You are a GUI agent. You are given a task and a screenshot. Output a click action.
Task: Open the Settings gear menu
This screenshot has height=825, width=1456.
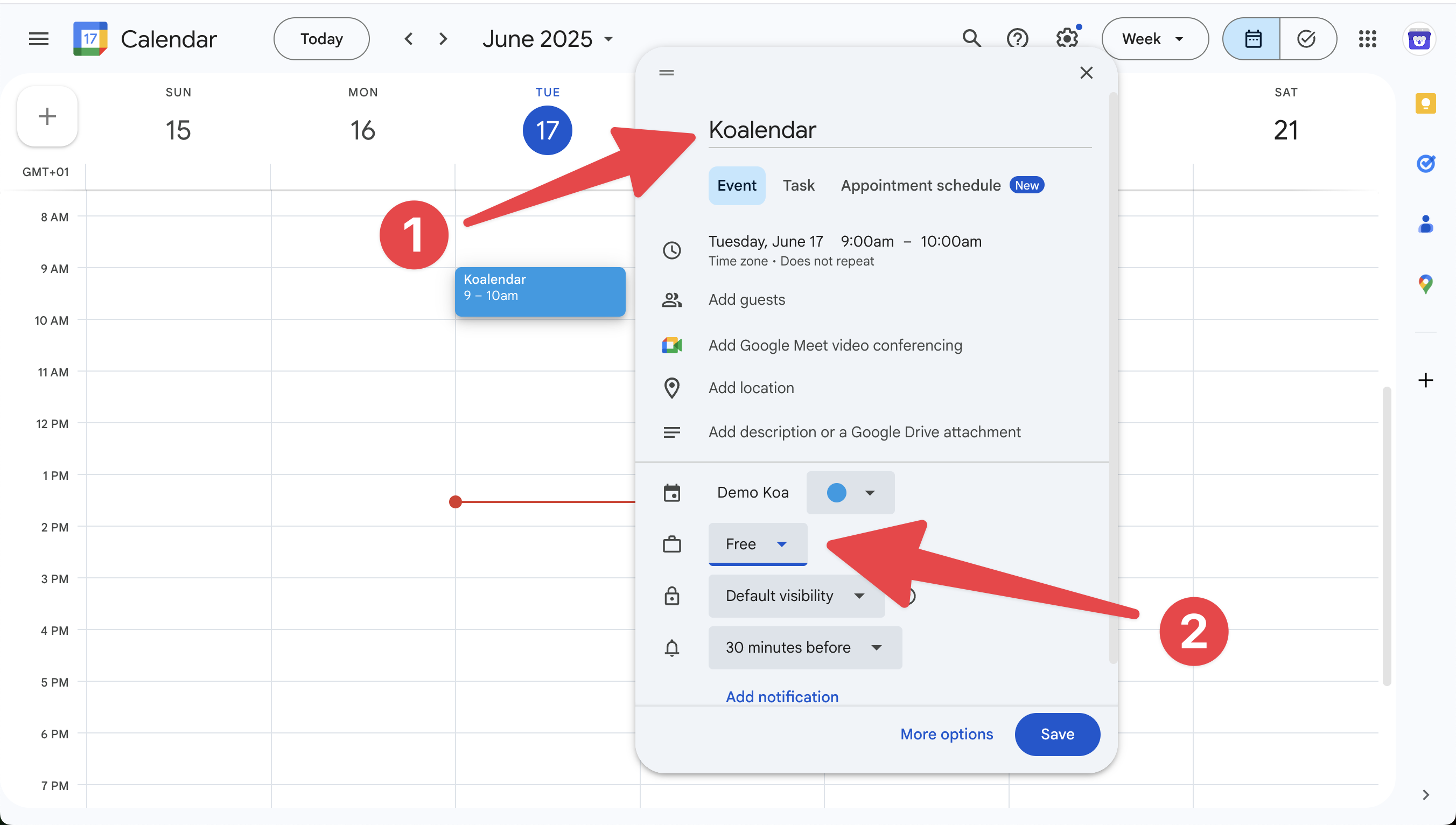tap(1067, 39)
